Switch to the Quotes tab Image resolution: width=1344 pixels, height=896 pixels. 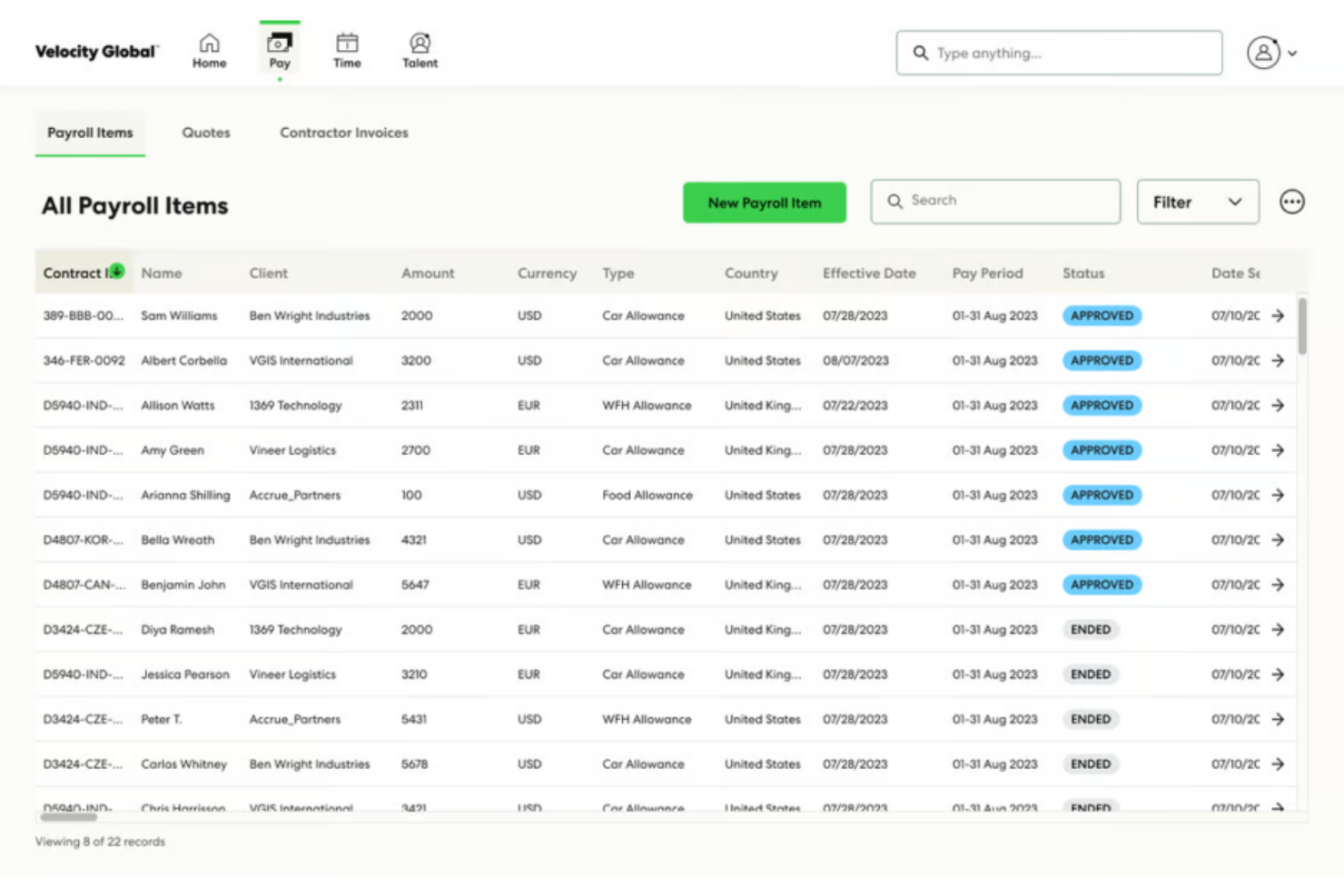[x=205, y=133]
